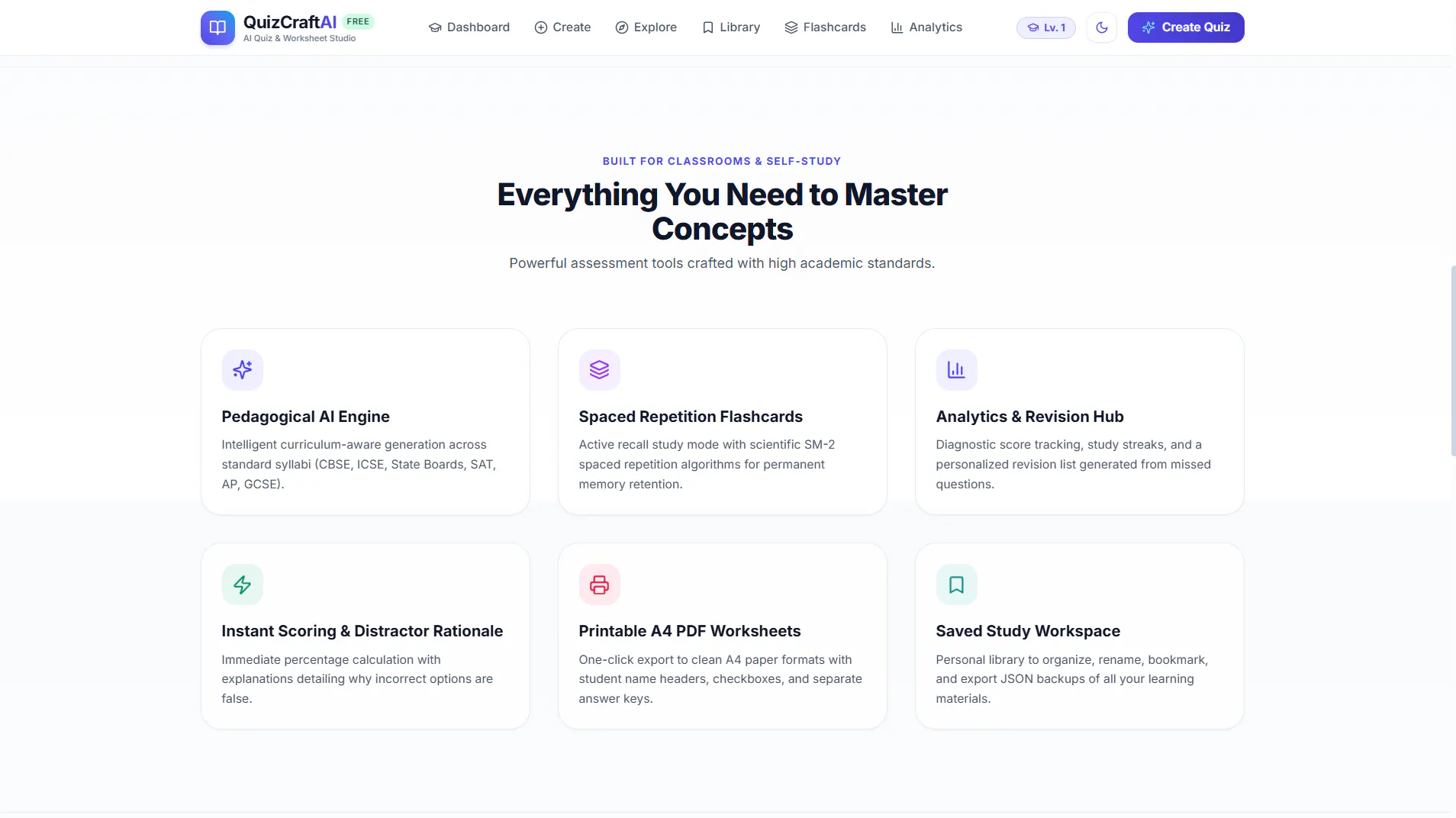Click the Create Quiz button
This screenshot has height=818, width=1456.
(1186, 27)
